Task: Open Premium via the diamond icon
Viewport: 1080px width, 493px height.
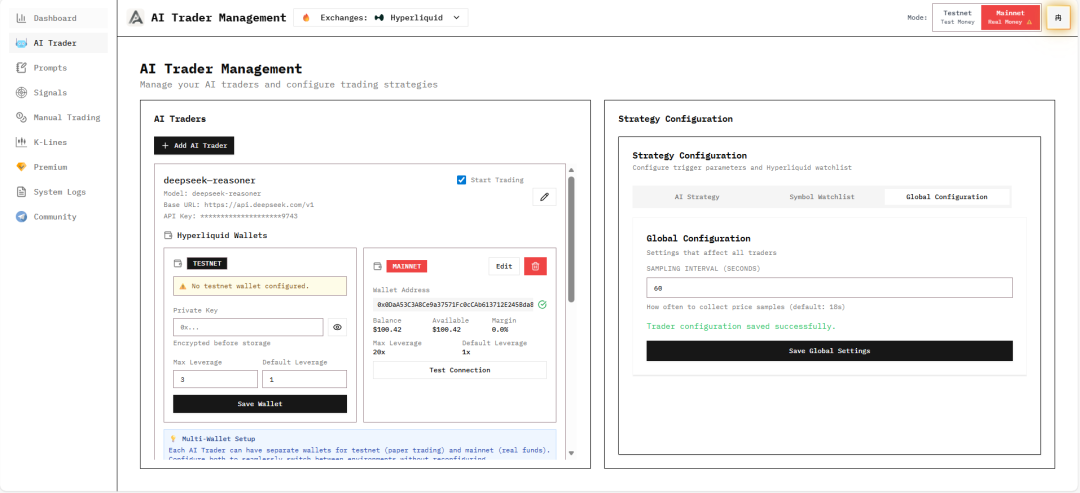Action: (x=22, y=167)
